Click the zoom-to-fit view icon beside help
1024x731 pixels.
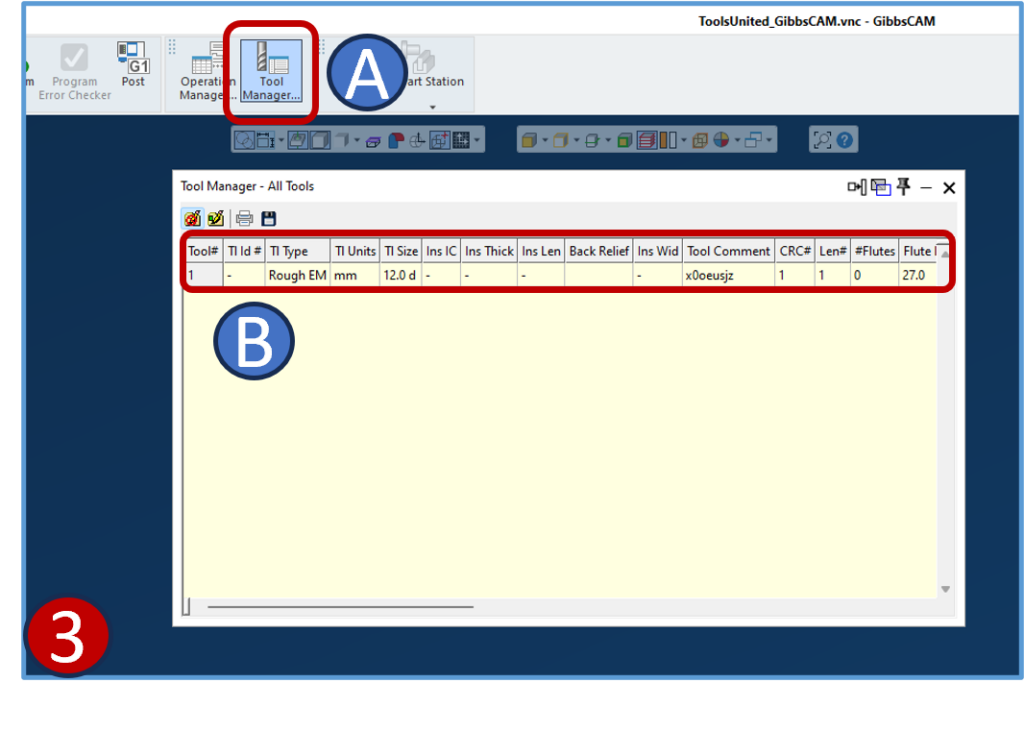click(x=822, y=140)
